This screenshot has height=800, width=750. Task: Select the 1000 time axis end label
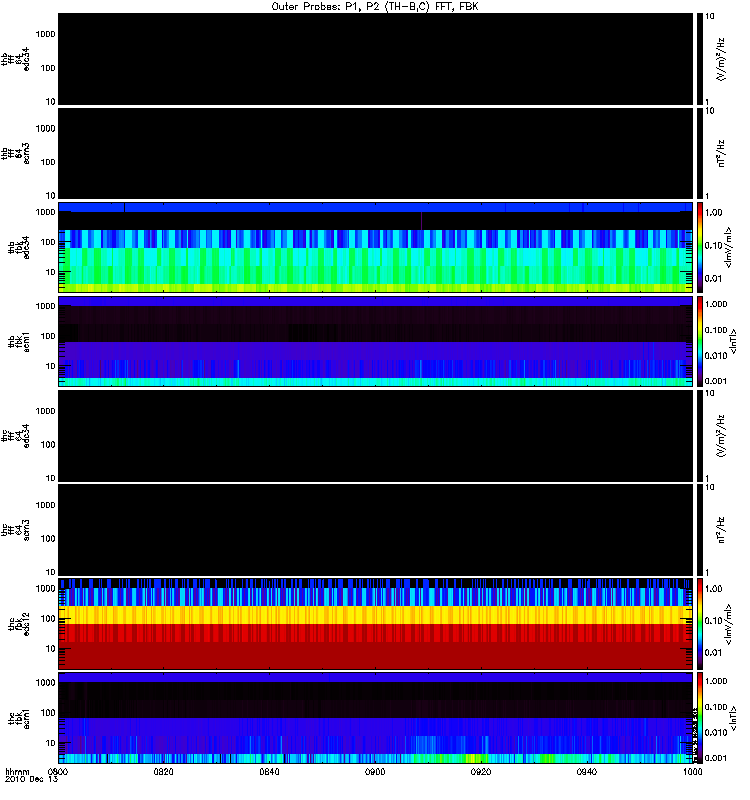(692, 771)
